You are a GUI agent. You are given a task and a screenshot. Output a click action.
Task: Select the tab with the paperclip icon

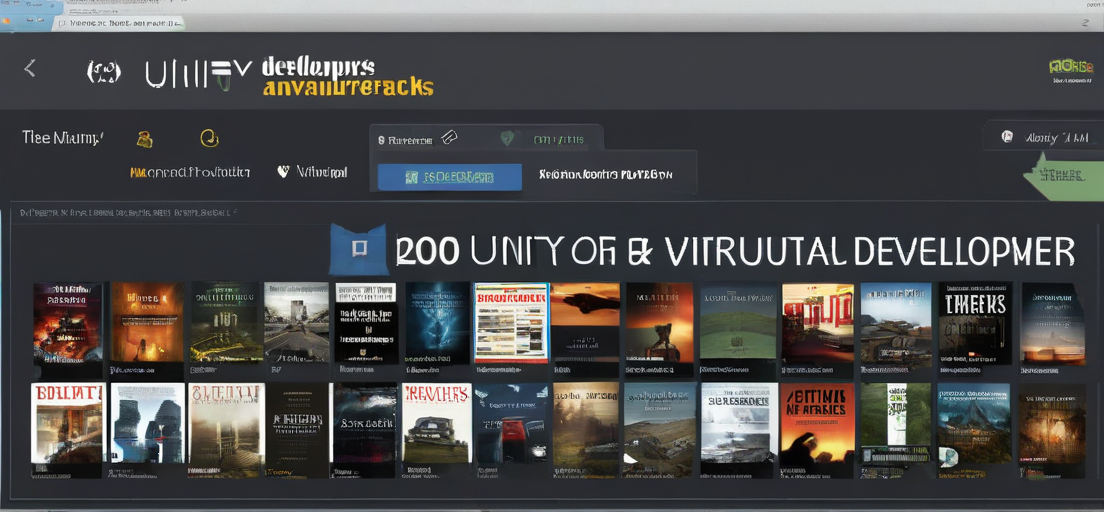pyautogui.click(x=418, y=139)
